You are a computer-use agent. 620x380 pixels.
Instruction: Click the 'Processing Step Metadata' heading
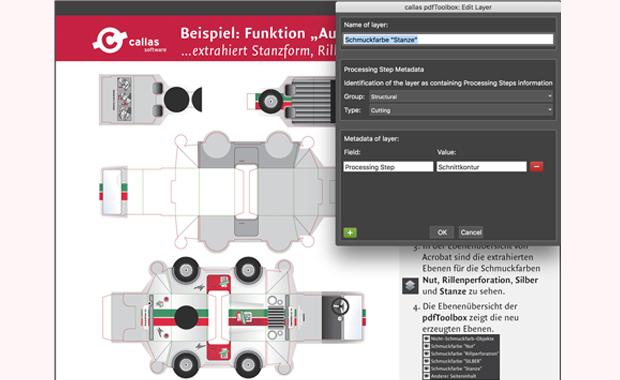[x=384, y=69]
